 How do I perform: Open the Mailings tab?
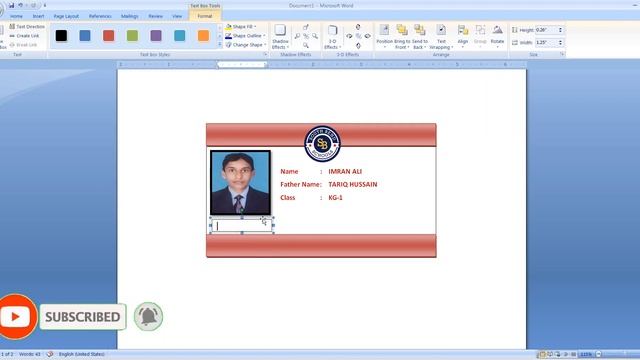click(x=129, y=16)
